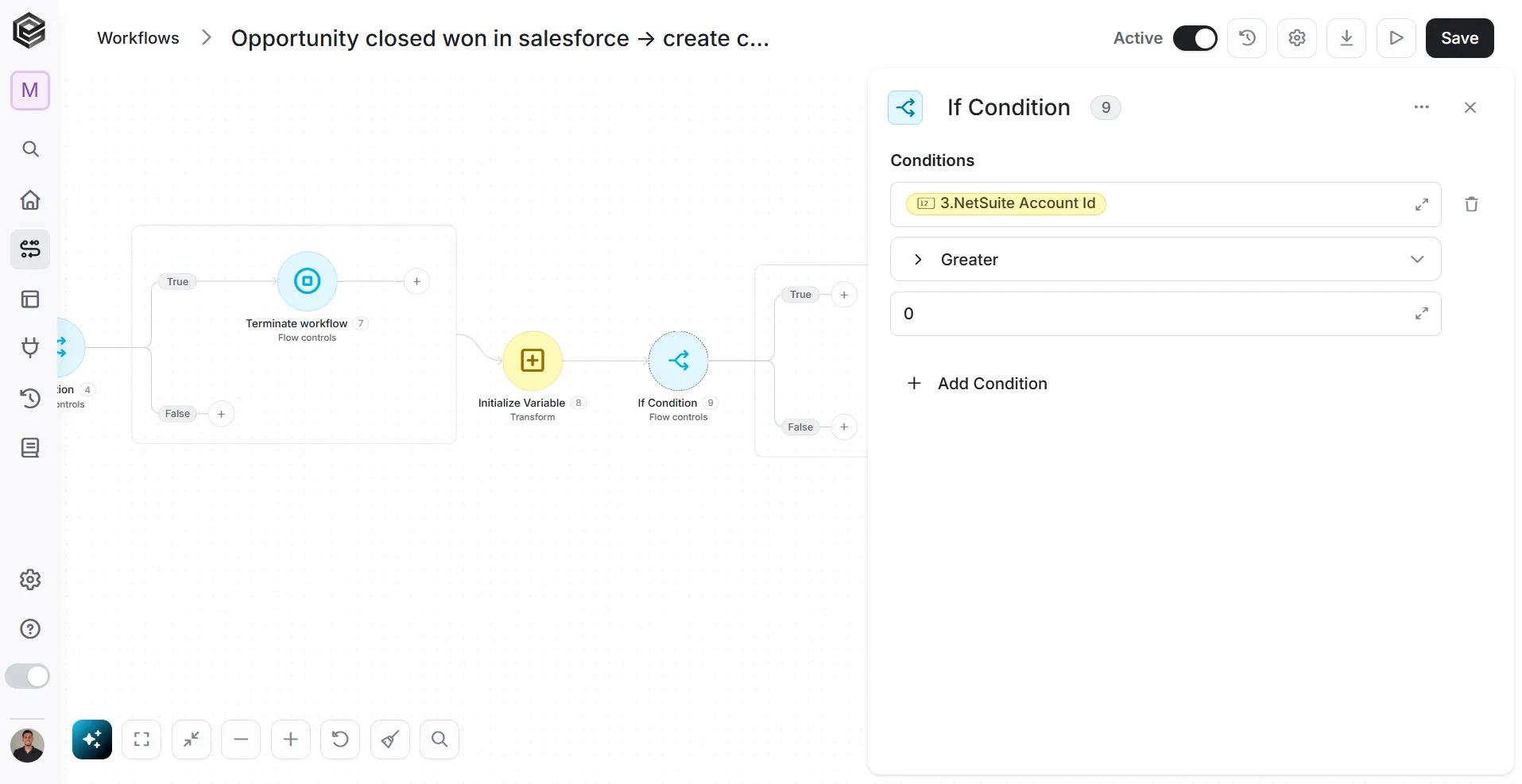Open the connections plug icon in the sidebar
The width and height of the screenshot is (1522, 784).
[30, 348]
